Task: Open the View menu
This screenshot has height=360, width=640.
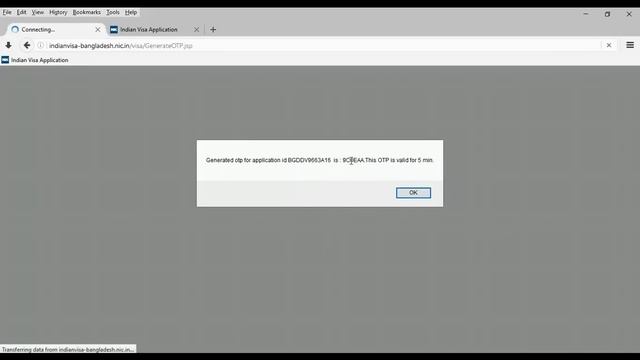Action: point(38,12)
